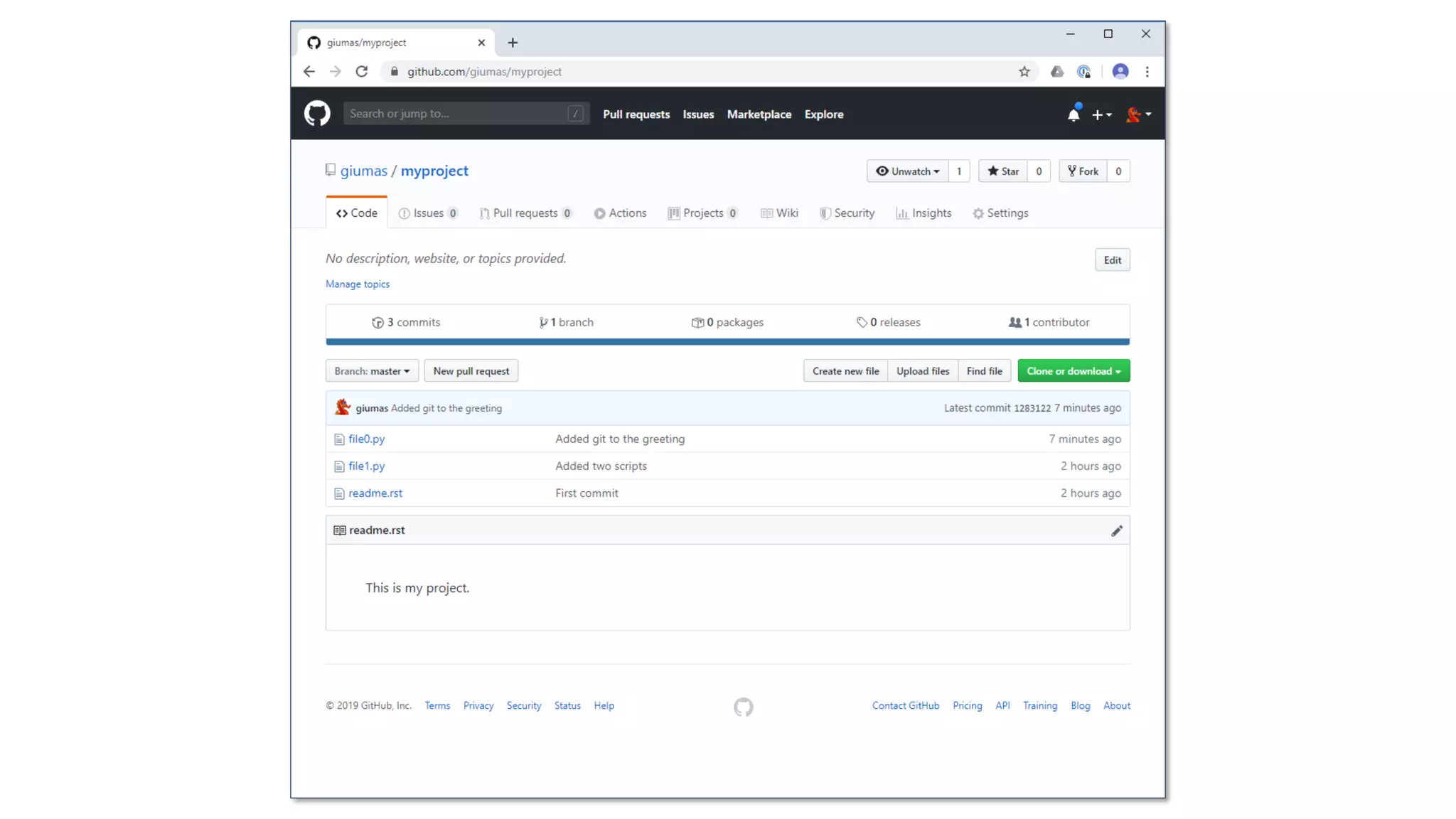Screen dimensions: 1456x819
Task: Open the Settings repository tab
Action: coord(1000,213)
